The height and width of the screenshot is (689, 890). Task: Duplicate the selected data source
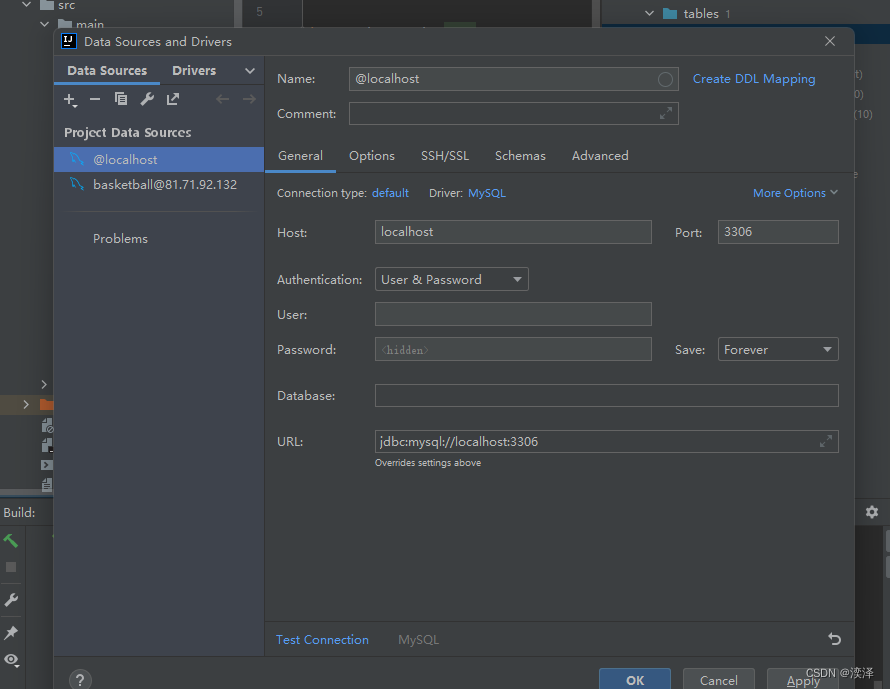coord(121,99)
